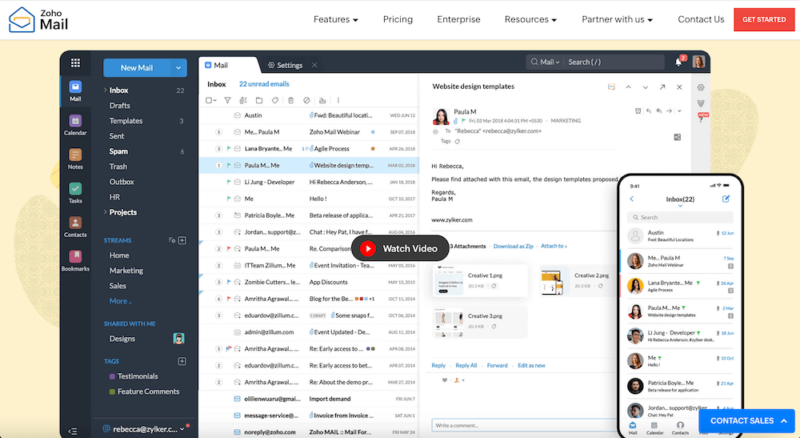
Task: Expand the rebecca@zylker account switcher
Action: click(182, 429)
